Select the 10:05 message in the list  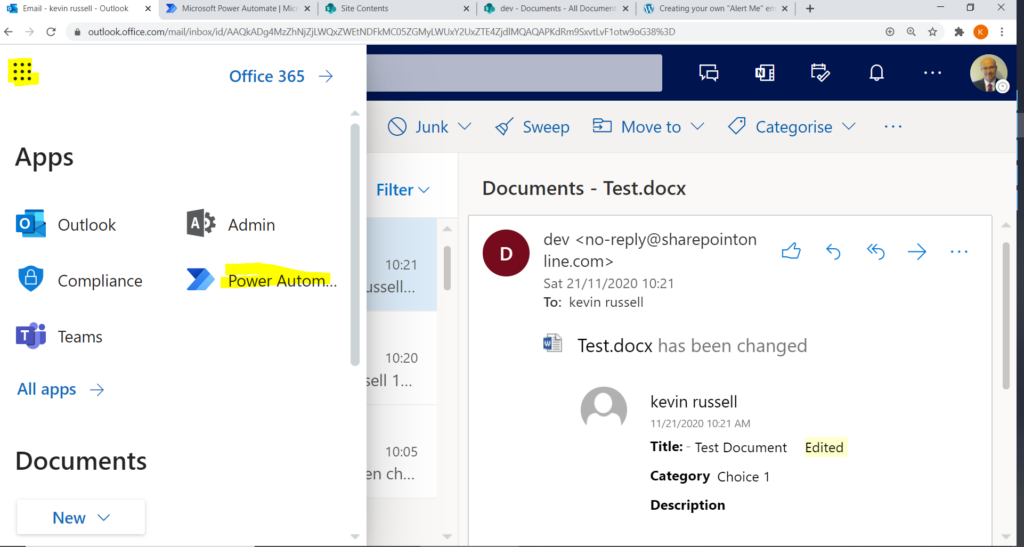coord(402,451)
